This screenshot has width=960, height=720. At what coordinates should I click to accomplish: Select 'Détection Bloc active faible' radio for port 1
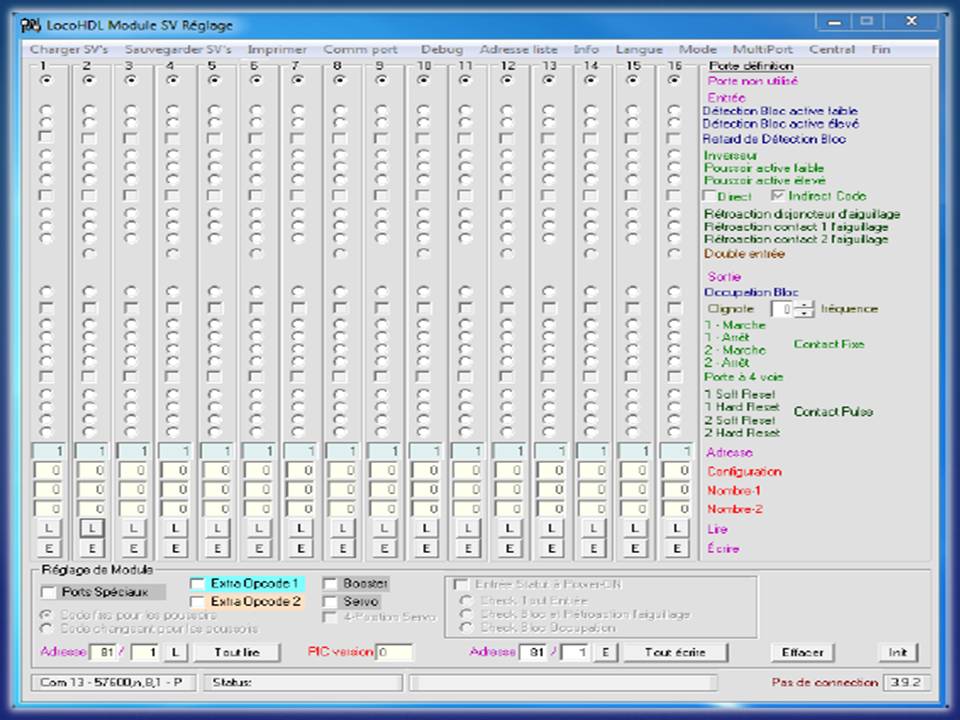tap(46, 110)
